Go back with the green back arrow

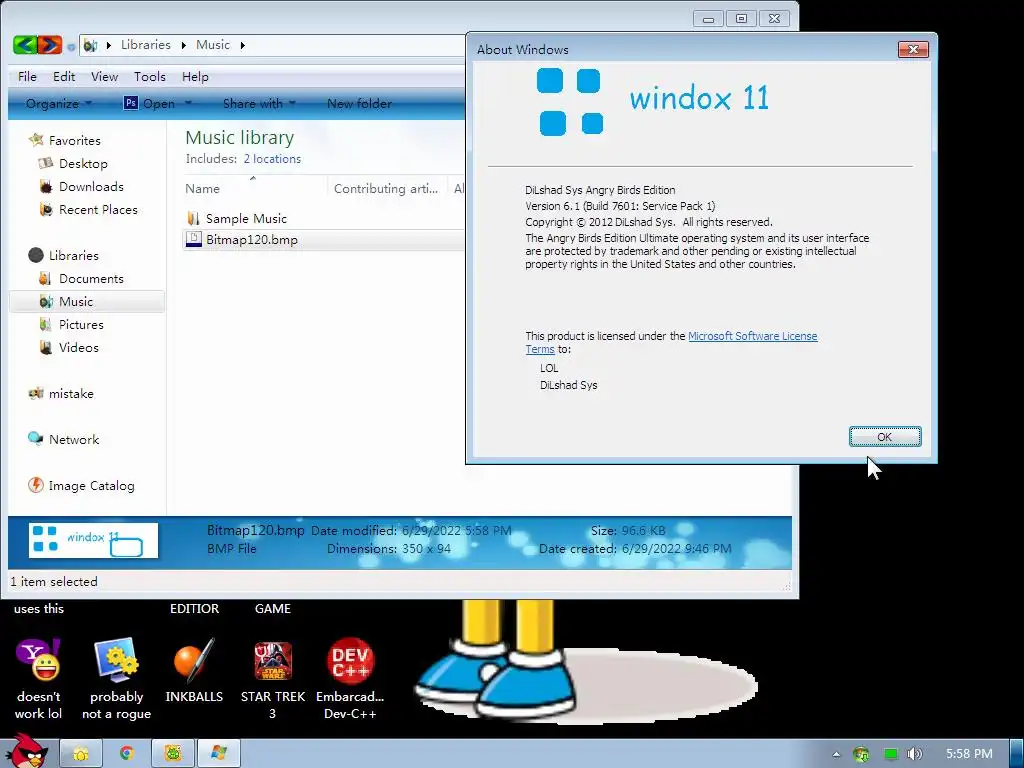coord(25,45)
